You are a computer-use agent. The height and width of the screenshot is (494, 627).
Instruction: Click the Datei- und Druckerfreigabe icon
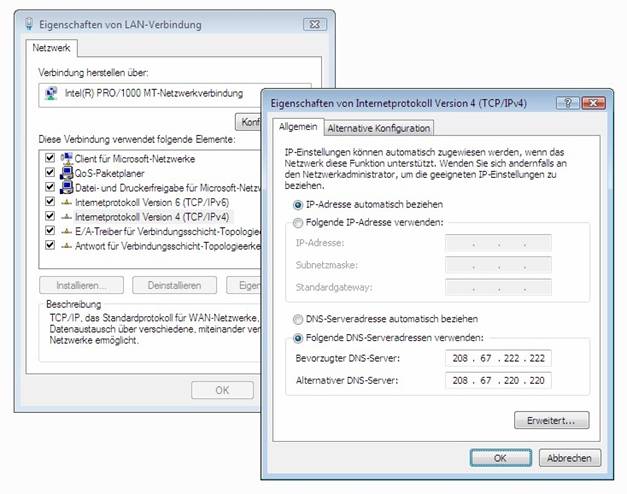pyautogui.click(x=67, y=187)
